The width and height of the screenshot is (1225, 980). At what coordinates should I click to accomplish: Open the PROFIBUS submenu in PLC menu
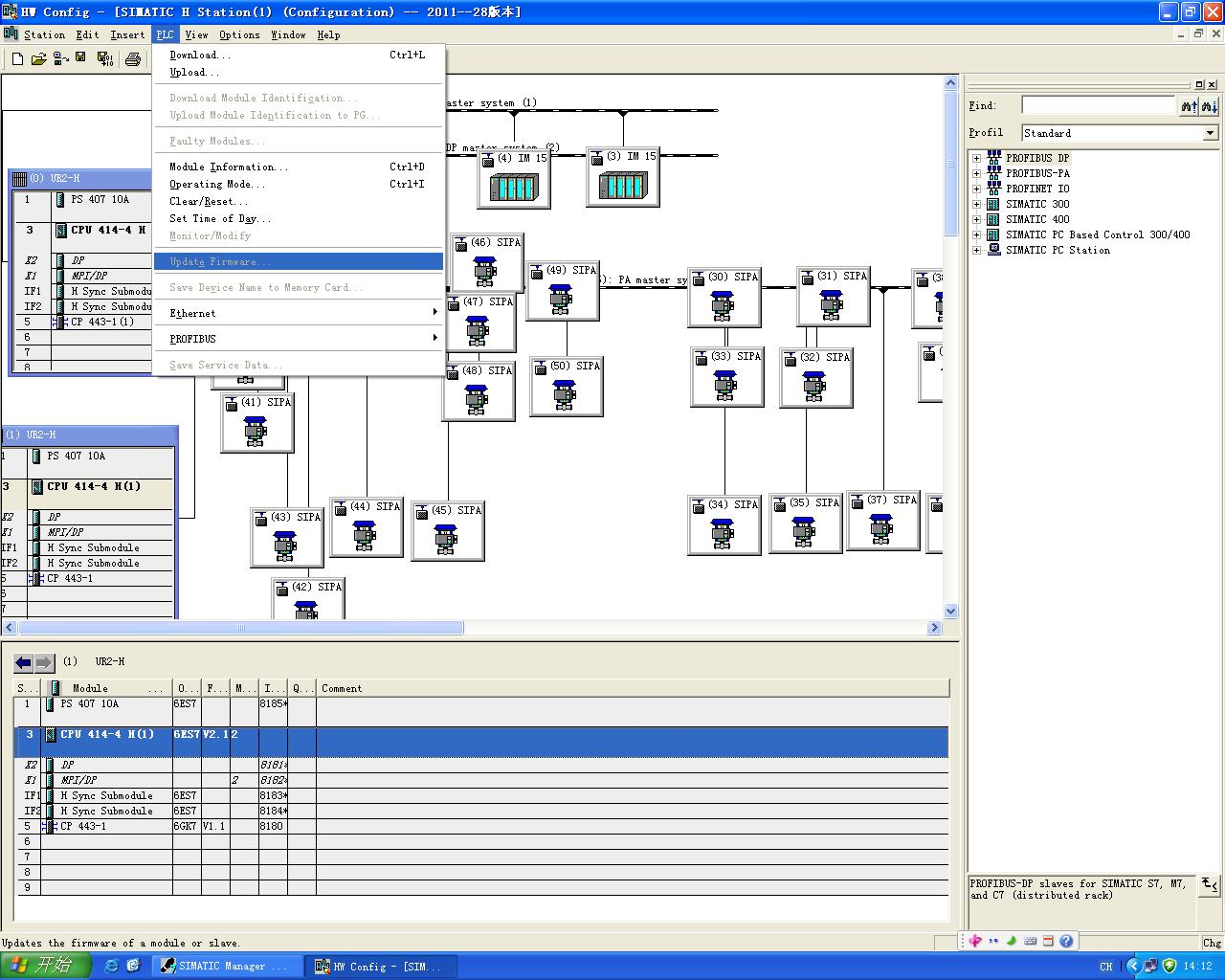(x=299, y=339)
